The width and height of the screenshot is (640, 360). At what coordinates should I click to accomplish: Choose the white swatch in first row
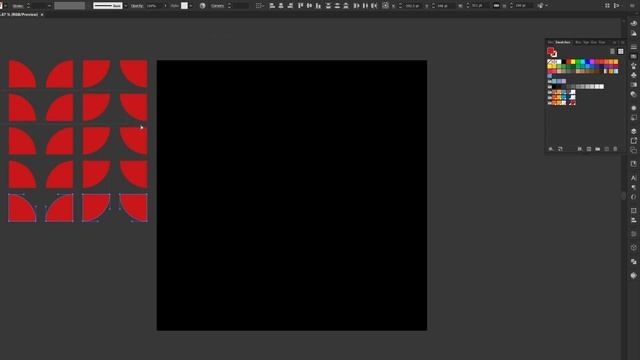click(558, 62)
